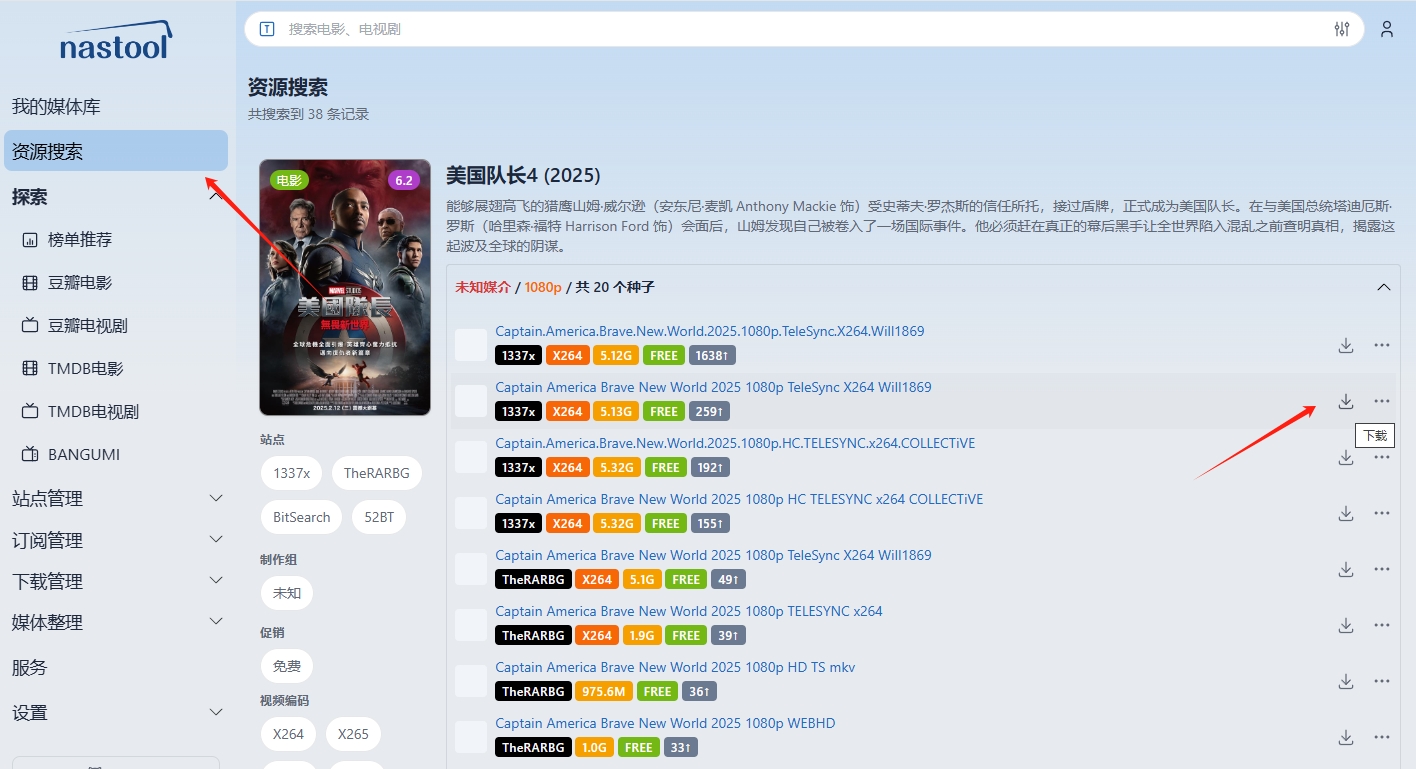Click the nastool logo
Image resolution: width=1416 pixels, height=769 pixels.
115,39
